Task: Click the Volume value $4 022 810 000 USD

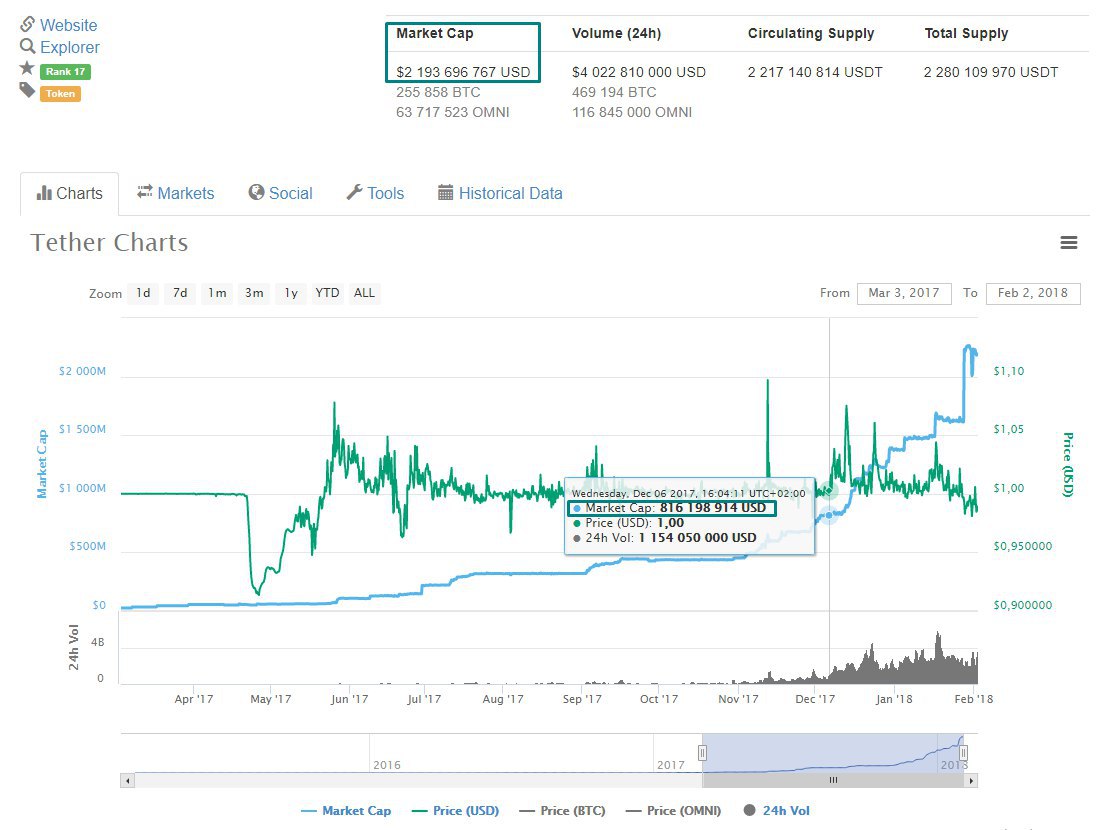Action: (x=639, y=72)
